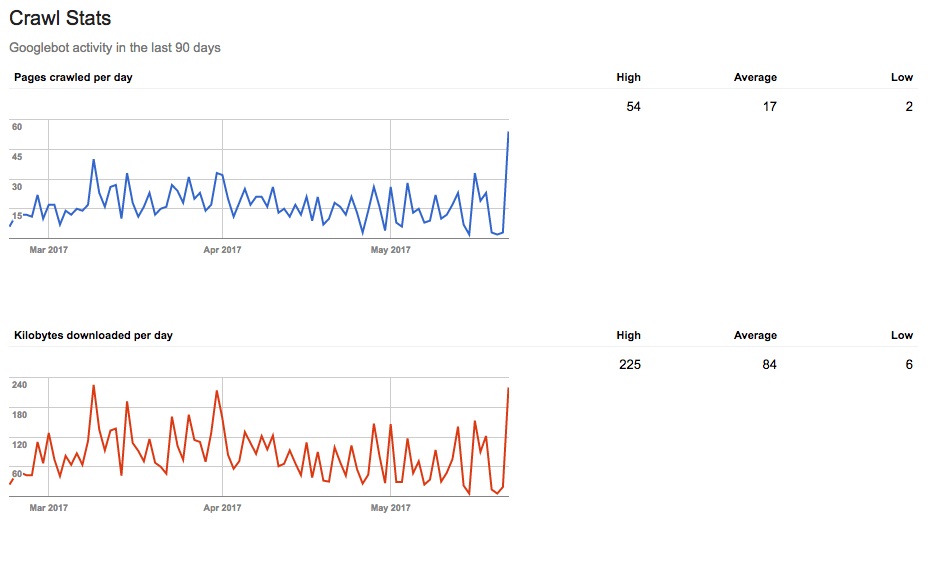The image size is (940, 563).
Task: Click May 2017 label under the red chart
Action: coord(390,507)
